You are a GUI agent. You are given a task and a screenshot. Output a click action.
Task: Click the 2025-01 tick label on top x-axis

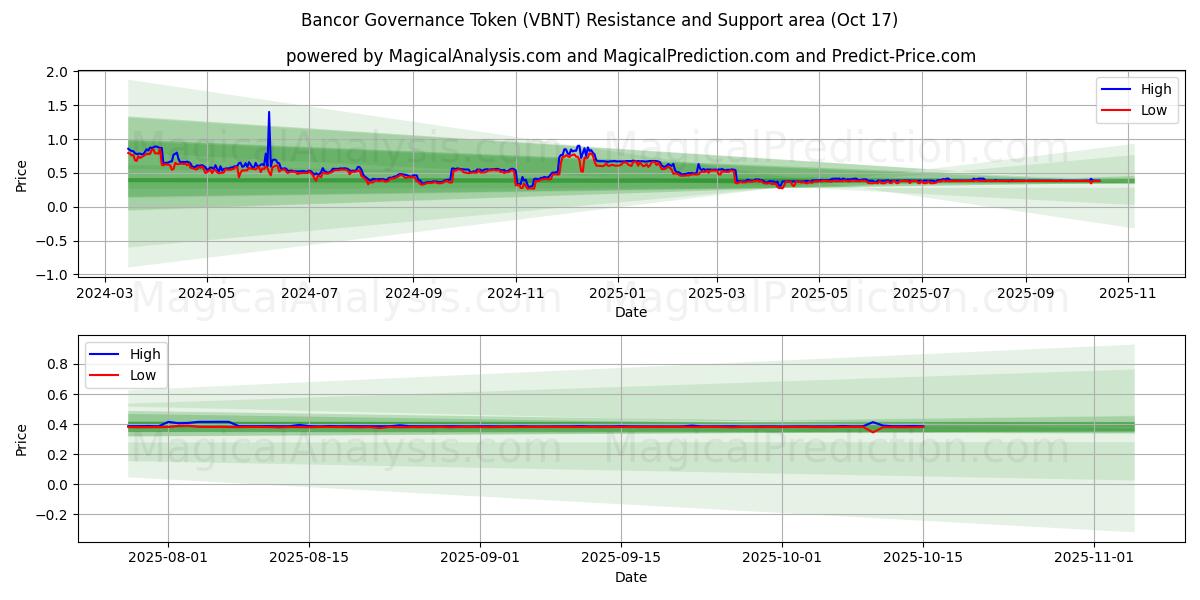coord(617,295)
